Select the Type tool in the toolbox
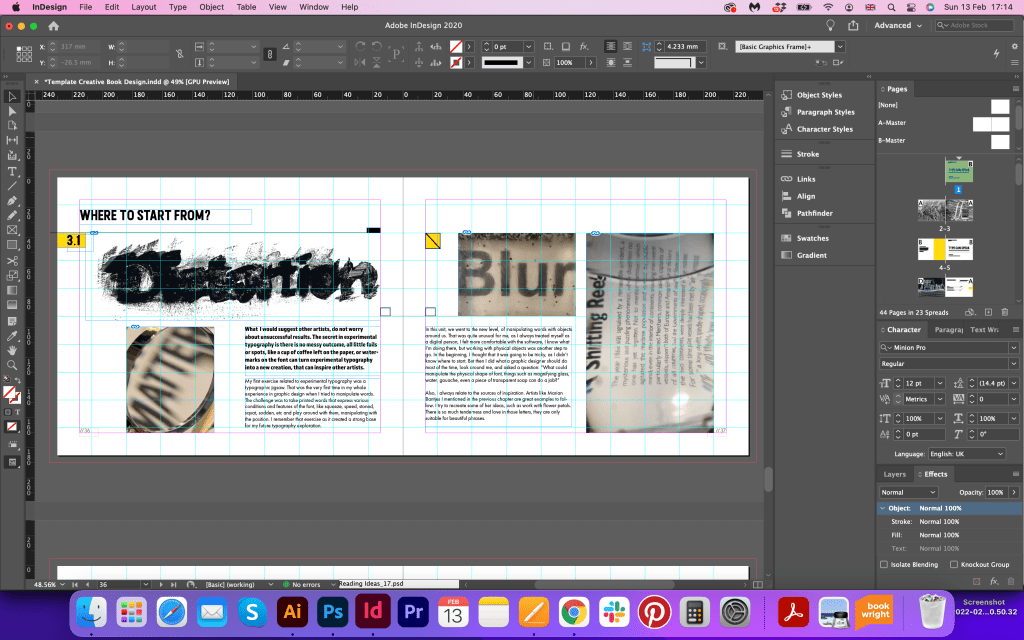This screenshot has width=1024, height=640. (x=12, y=171)
